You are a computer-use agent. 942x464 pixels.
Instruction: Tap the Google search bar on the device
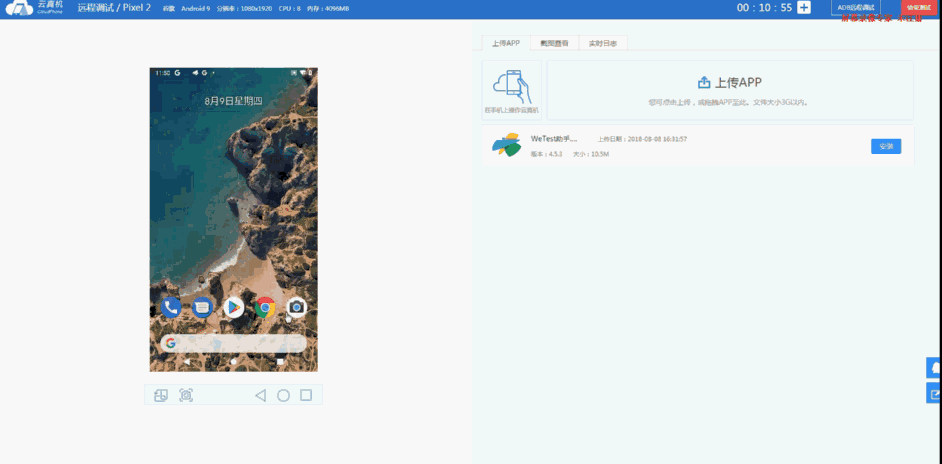pos(233,343)
